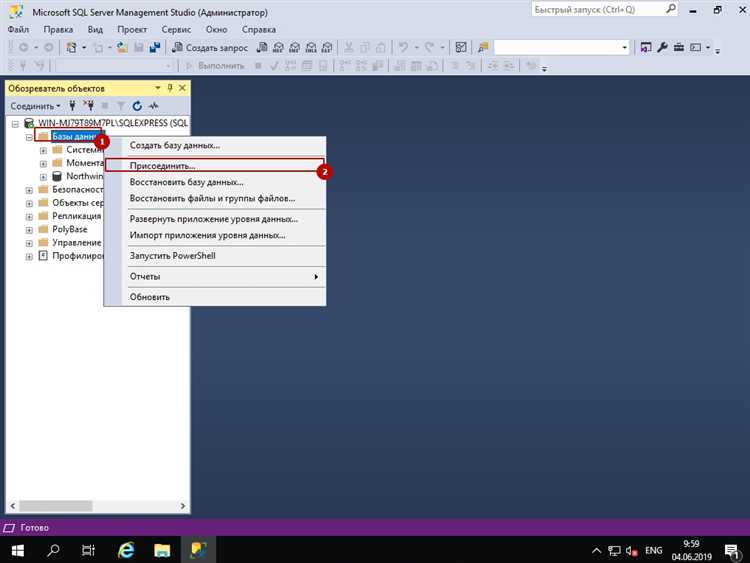Click the Disconnect icon in Object Explorer
750x563 pixels.
pyautogui.click(x=89, y=105)
